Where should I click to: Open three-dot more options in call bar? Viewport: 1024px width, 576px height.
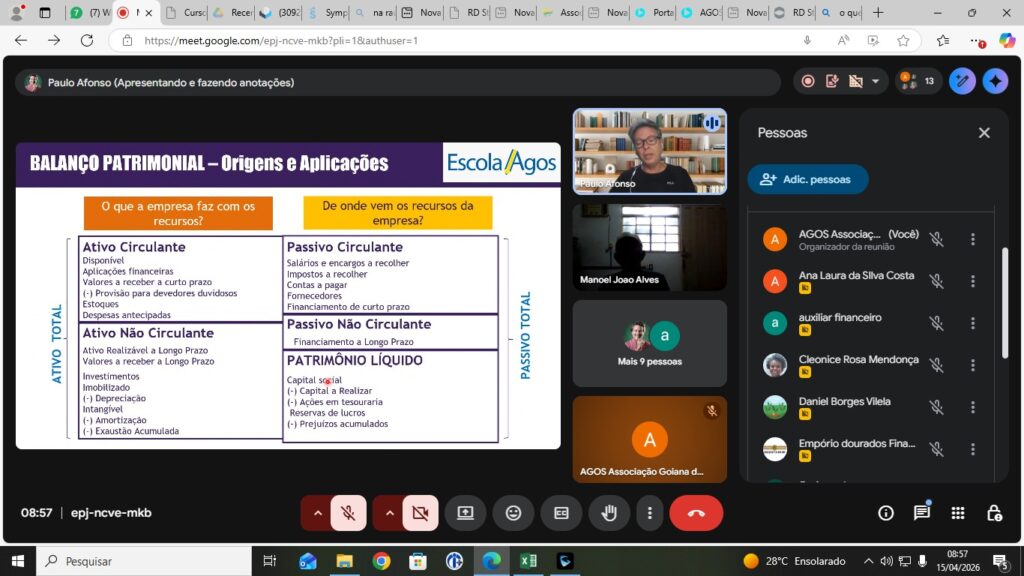pos(650,513)
